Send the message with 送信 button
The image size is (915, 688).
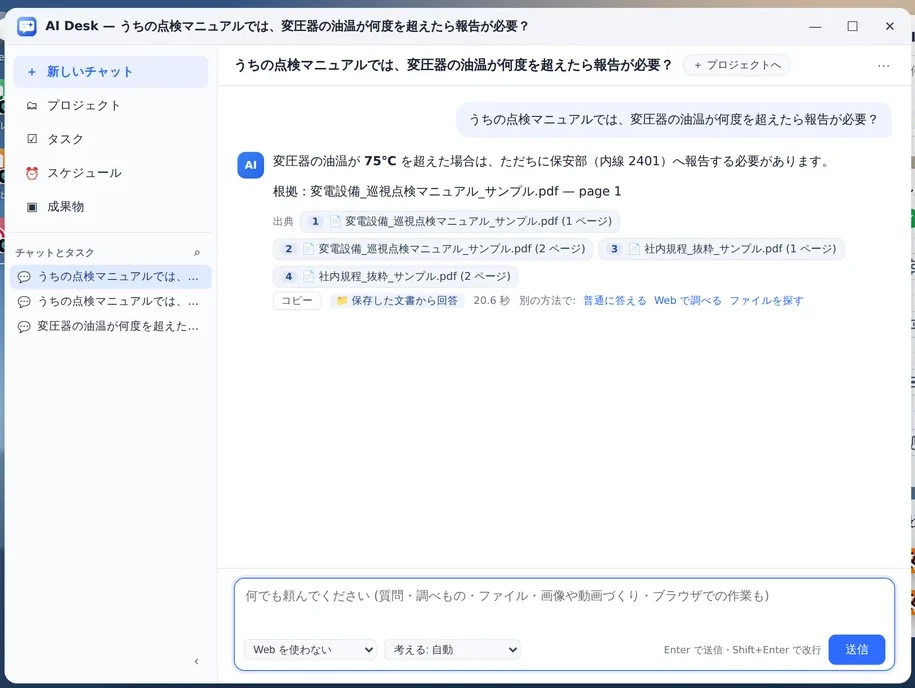(857, 649)
